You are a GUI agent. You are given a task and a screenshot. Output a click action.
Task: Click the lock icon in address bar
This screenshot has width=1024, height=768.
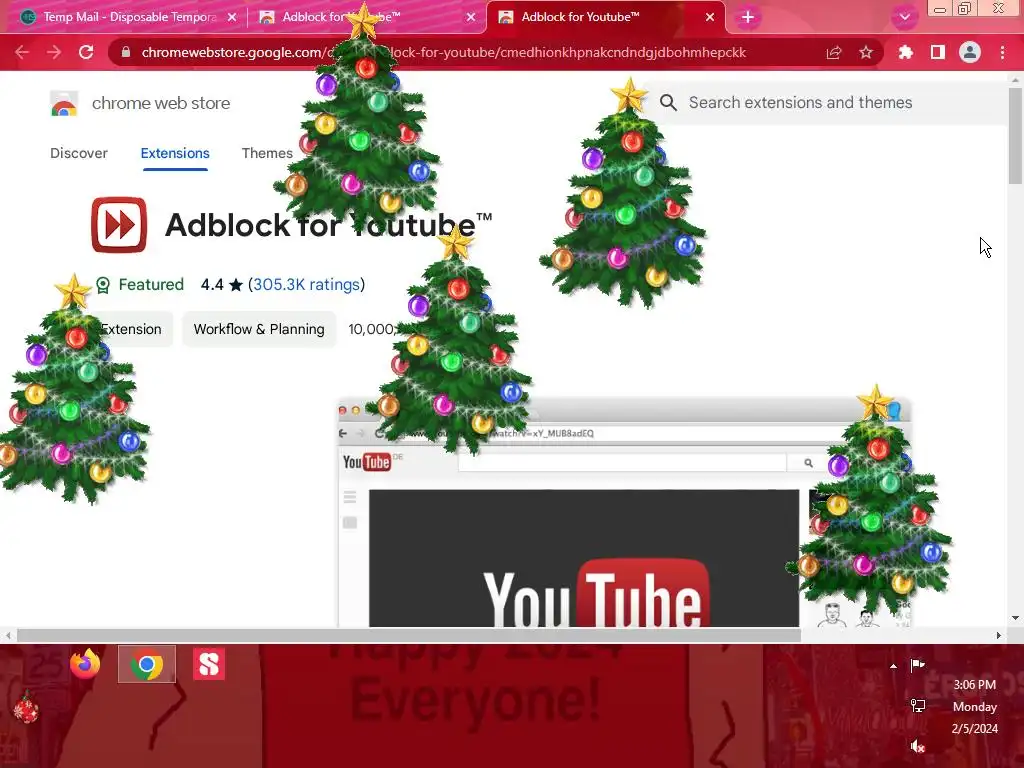[126, 52]
